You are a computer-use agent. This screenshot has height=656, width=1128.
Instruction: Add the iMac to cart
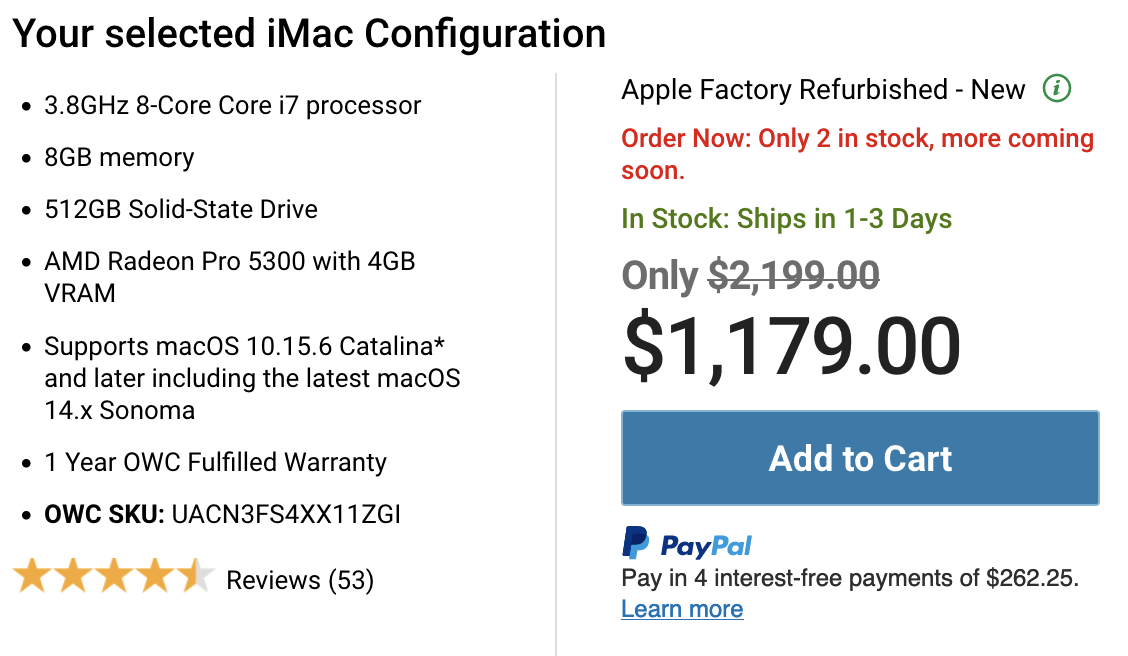(x=860, y=458)
